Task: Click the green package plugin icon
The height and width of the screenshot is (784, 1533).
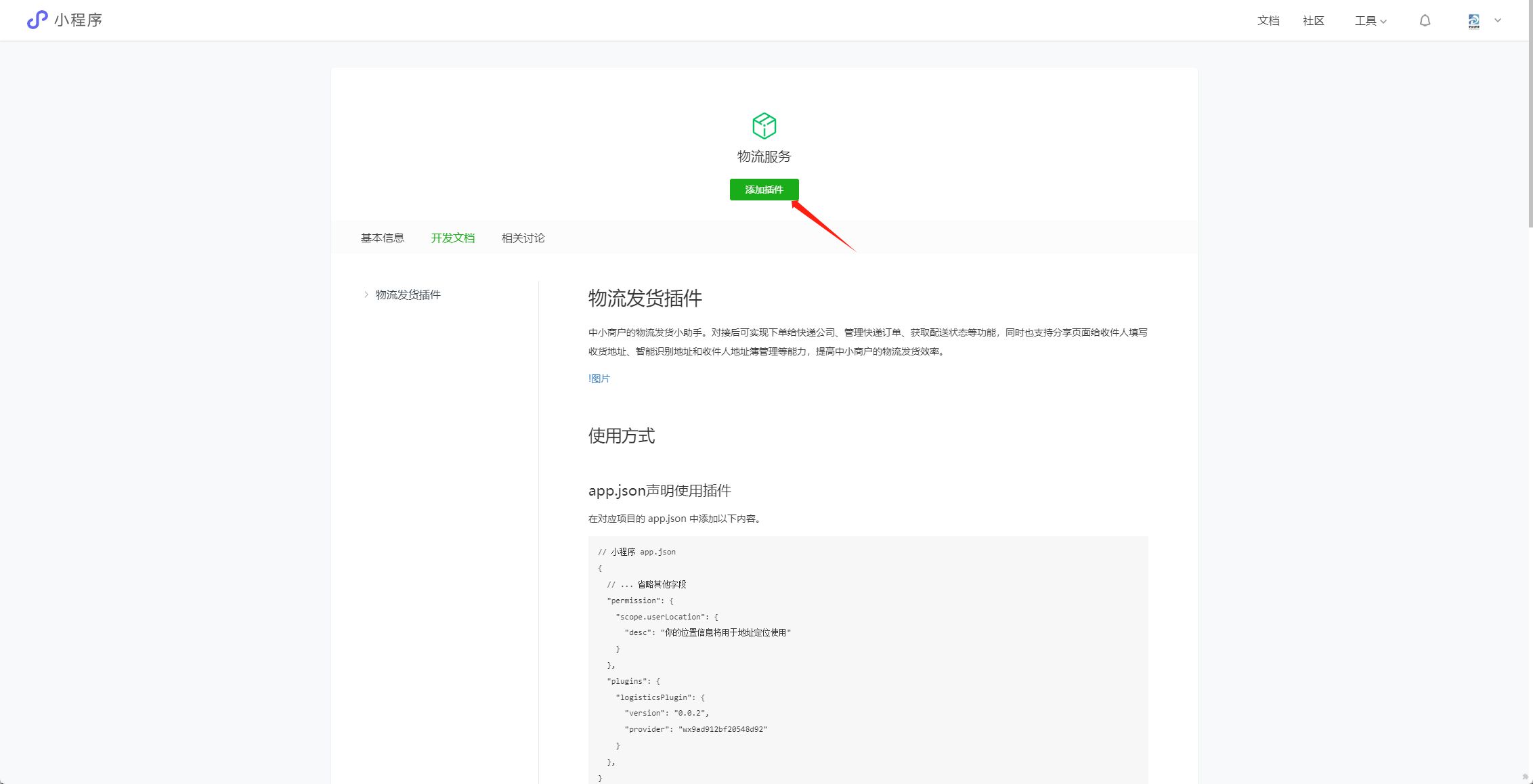Action: coord(764,126)
